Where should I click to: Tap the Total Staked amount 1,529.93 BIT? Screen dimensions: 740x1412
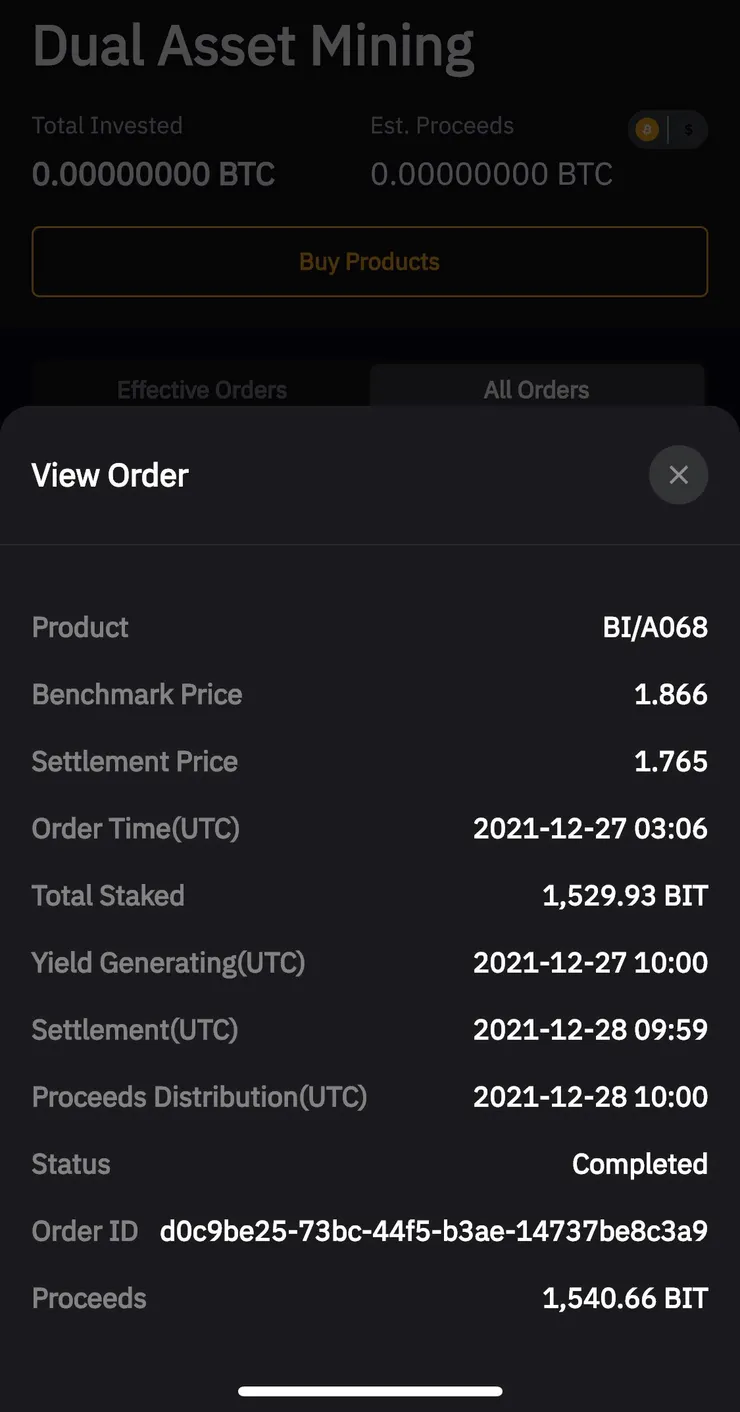coord(624,896)
